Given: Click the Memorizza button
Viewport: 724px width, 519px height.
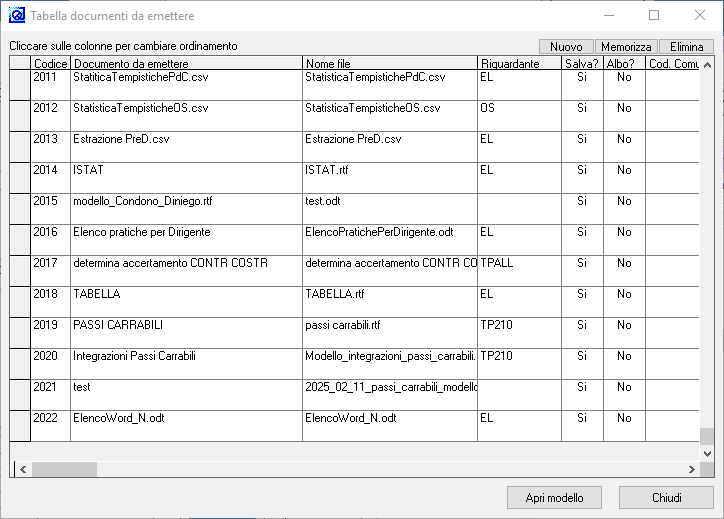Looking at the screenshot, I should [x=626, y=47].
